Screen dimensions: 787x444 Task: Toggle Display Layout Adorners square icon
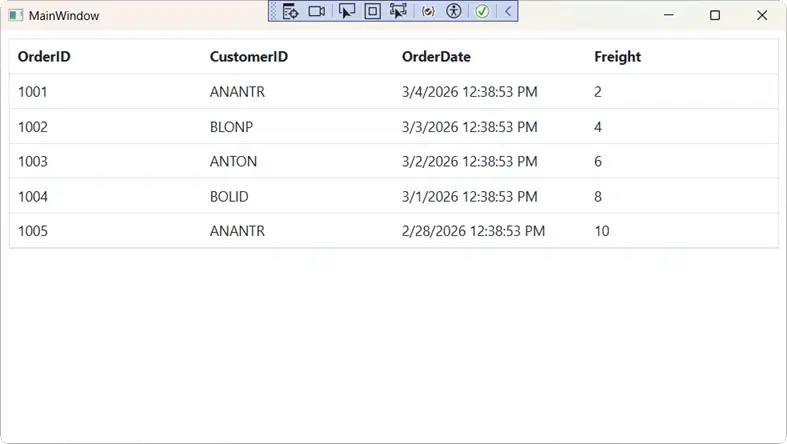(x=372, y=11)
